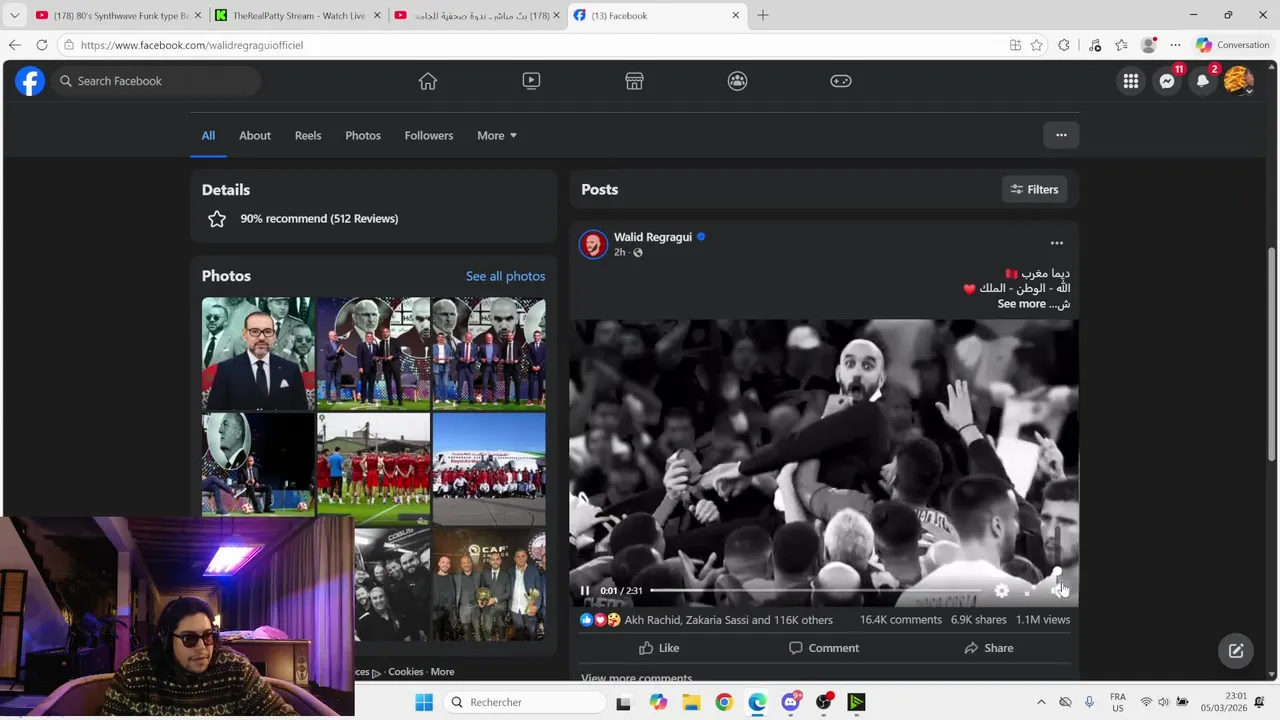Switch to the Followers tab
1280x720 pixels.
(x=429, y=135)
